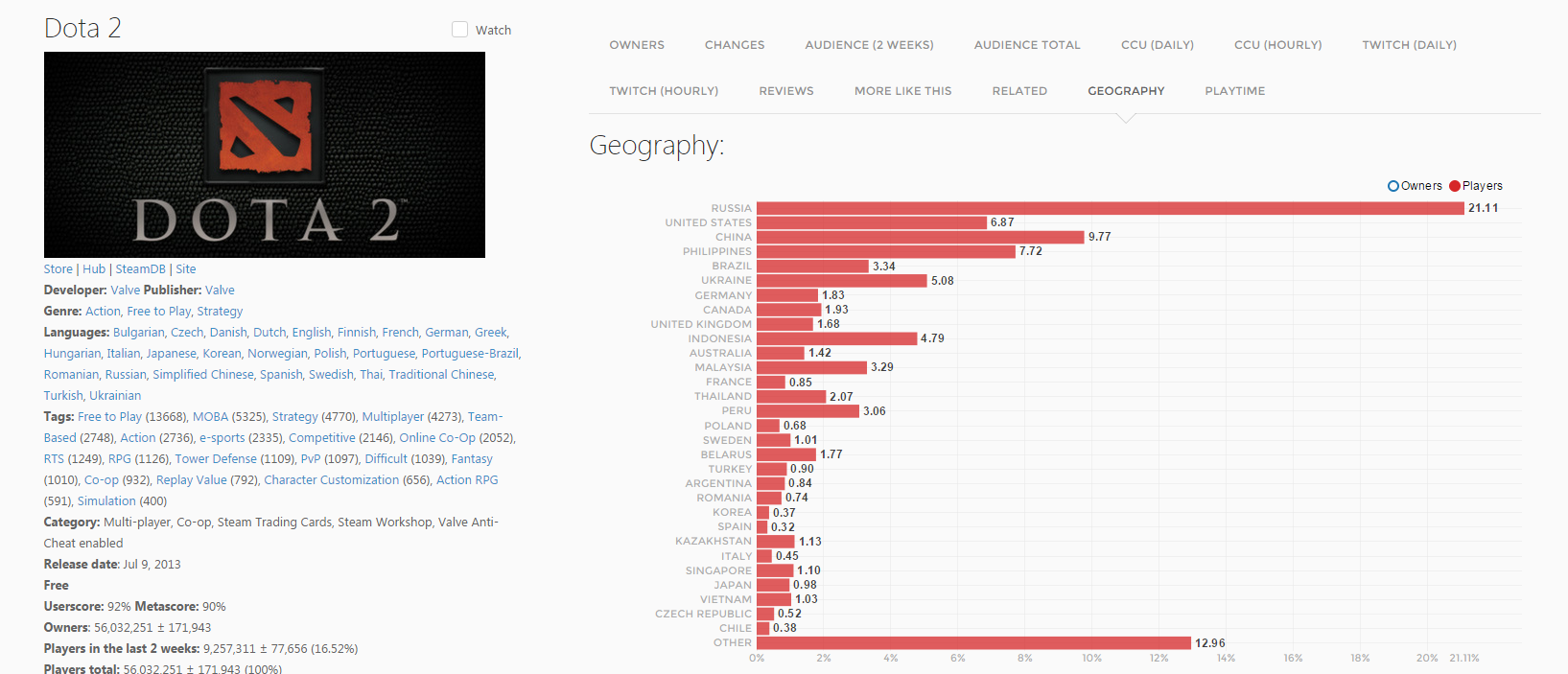
Task: Switch to the Playtime tab
Action: pos(1235,91)
